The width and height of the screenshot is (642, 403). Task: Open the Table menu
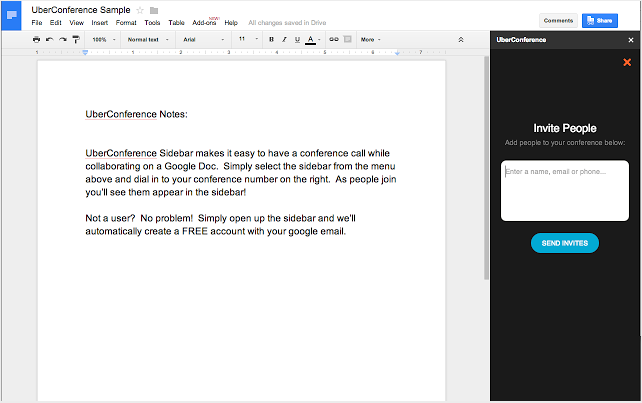176,23
